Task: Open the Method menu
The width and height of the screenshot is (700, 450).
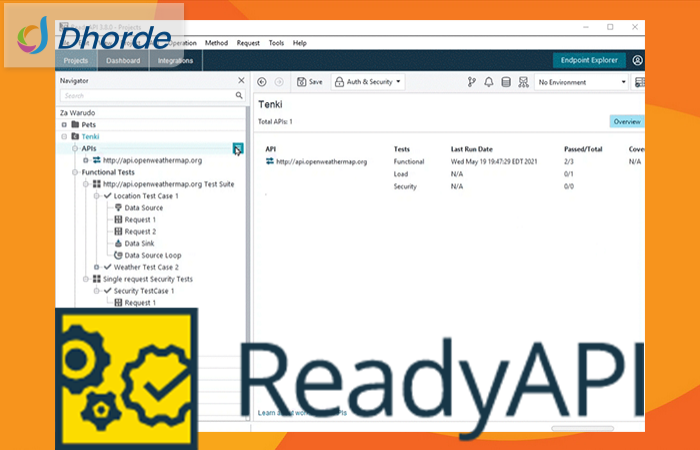Action: (217, 43)
